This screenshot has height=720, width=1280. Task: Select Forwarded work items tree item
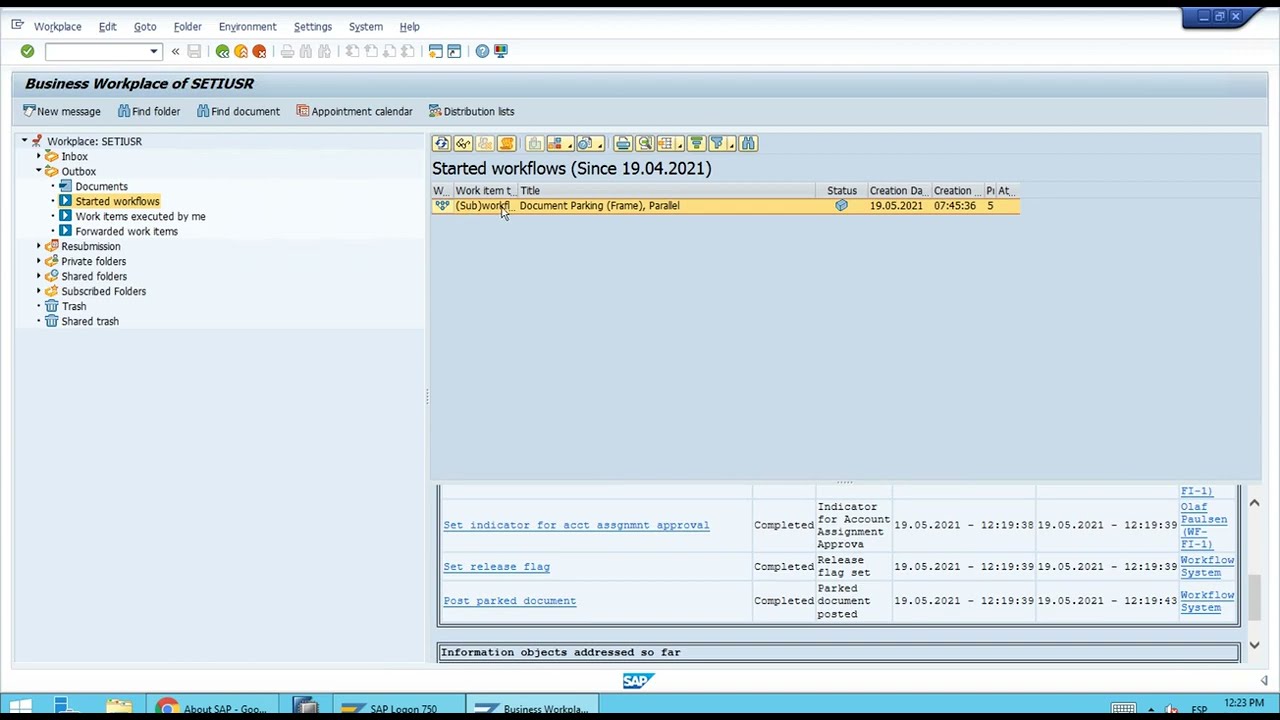(x=126, y=231)
